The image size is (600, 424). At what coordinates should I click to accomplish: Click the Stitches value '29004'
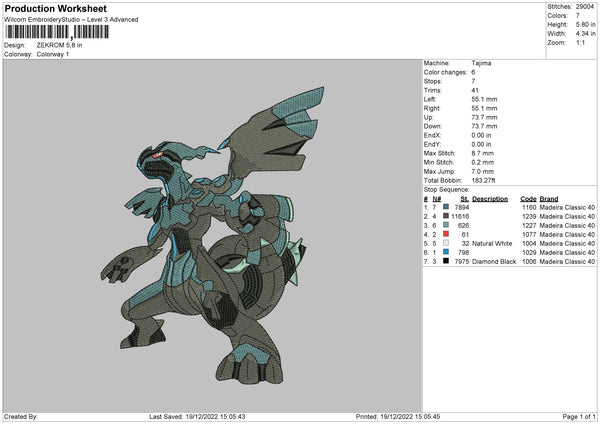[x=585, y=7]
